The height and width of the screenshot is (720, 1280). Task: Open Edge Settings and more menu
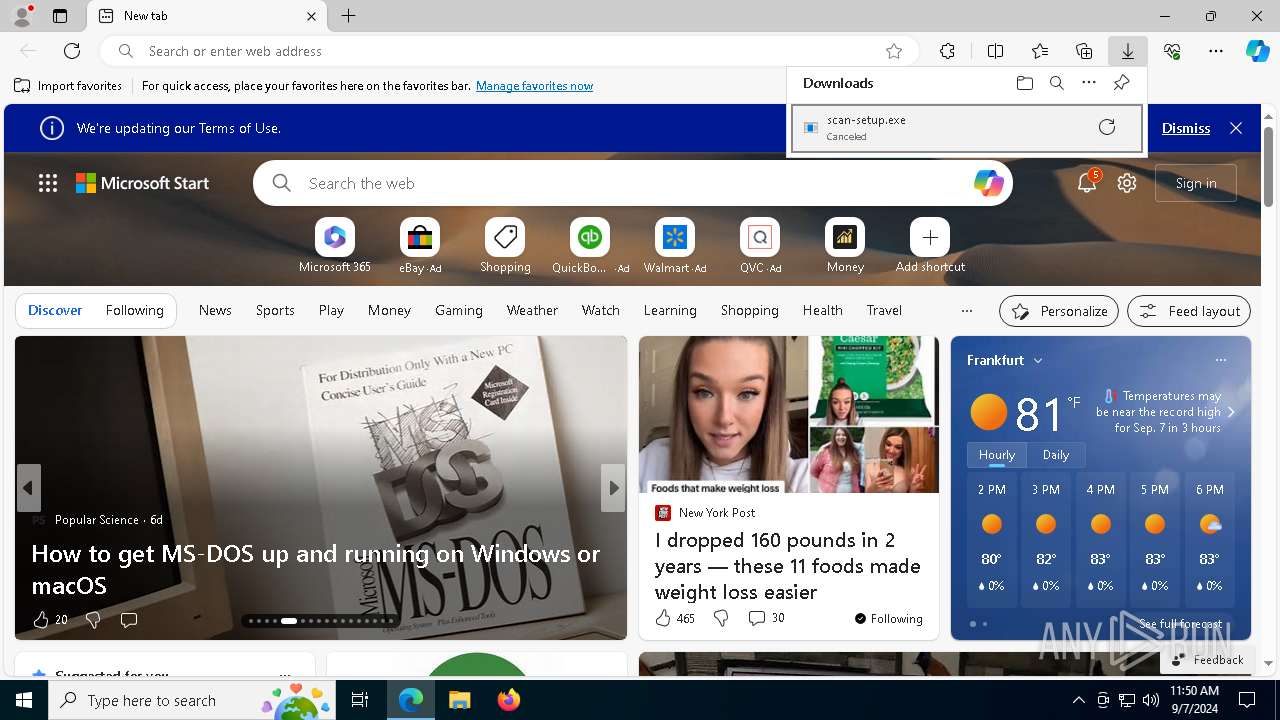click(1216, 51)
